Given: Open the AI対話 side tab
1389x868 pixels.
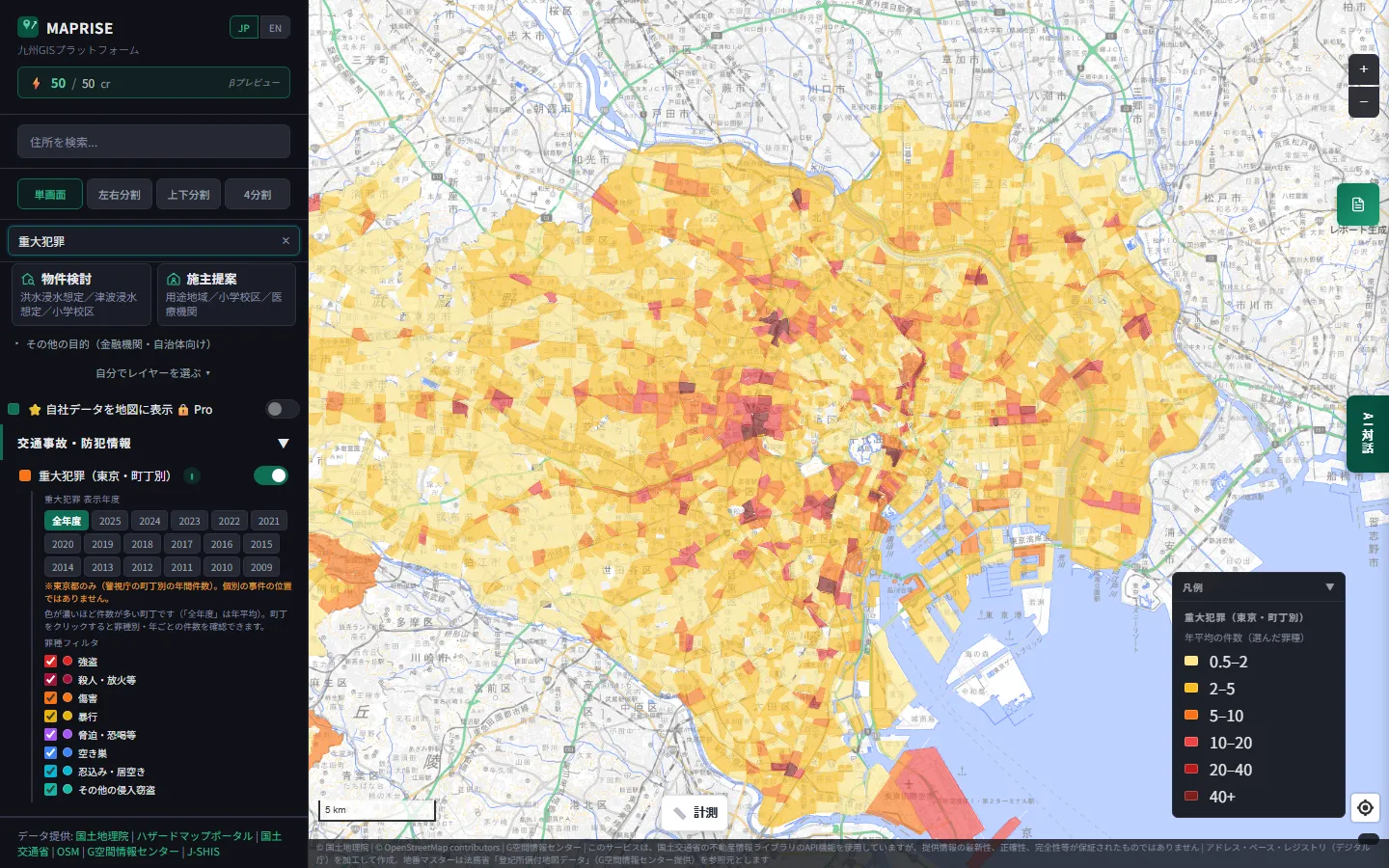Looking at the screenshot, I should pyautogui.click(x=1368, y=433).
